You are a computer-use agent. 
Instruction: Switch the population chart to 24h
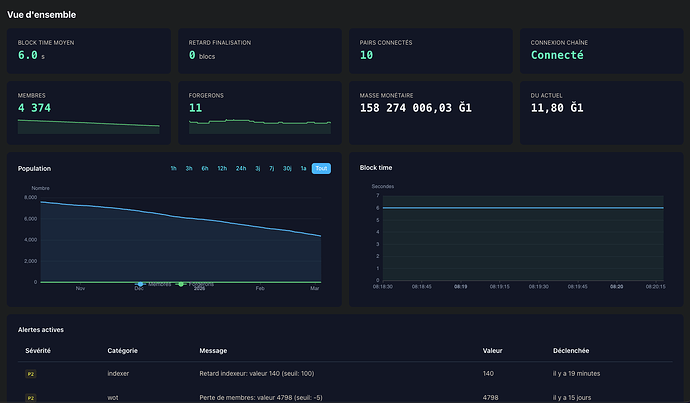click(x=241, y=168)
